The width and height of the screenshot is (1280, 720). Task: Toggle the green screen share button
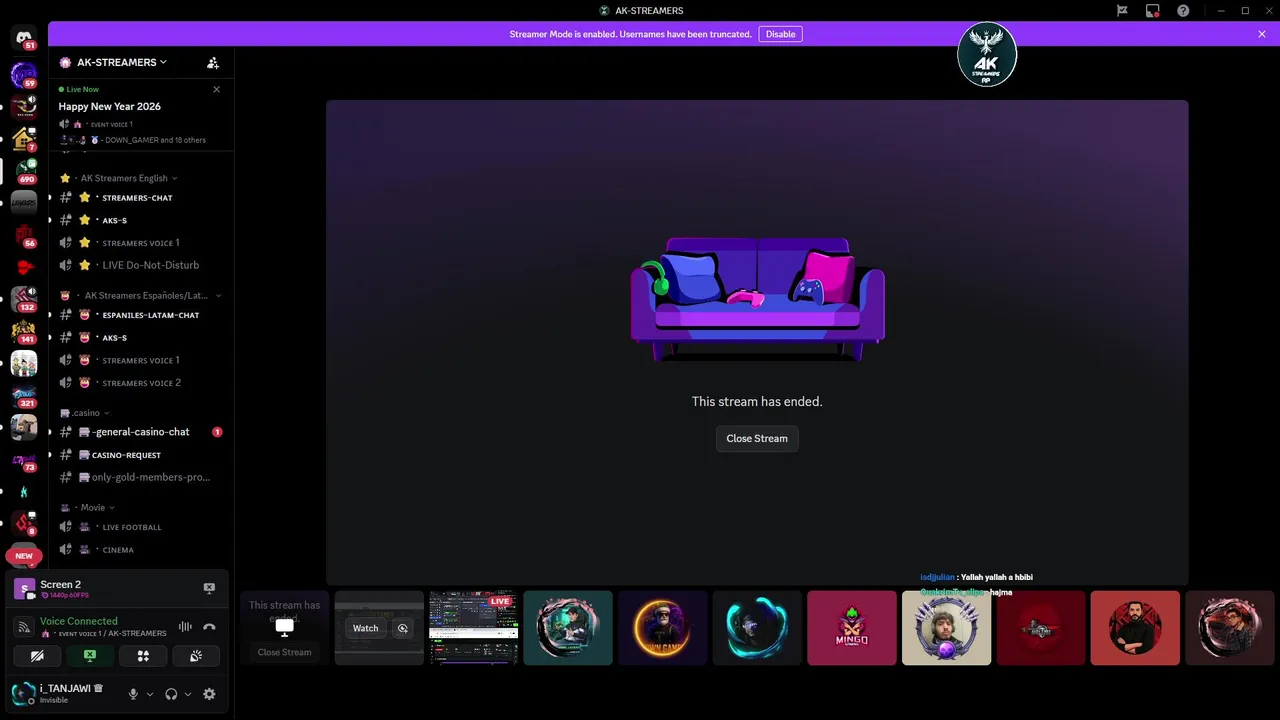coord(90,656)
